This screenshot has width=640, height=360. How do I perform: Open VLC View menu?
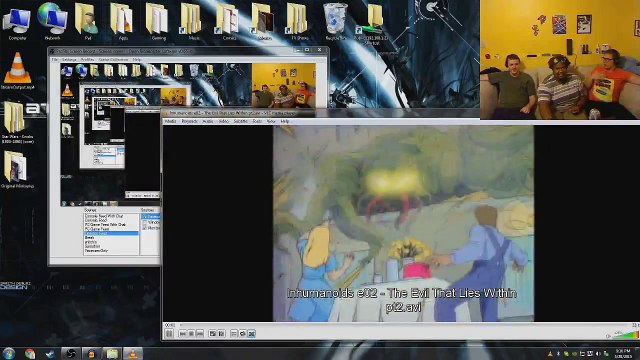click(x=271, y=122)
